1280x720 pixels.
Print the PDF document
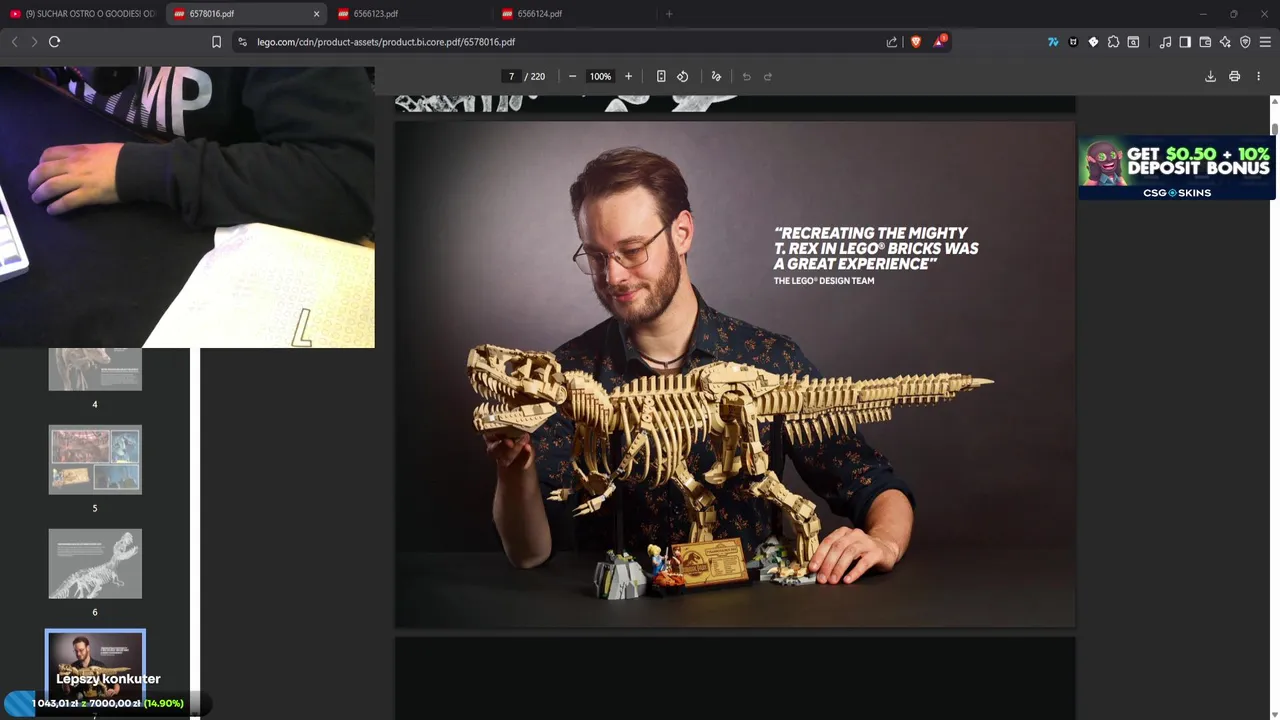(x=1235, y=77)
